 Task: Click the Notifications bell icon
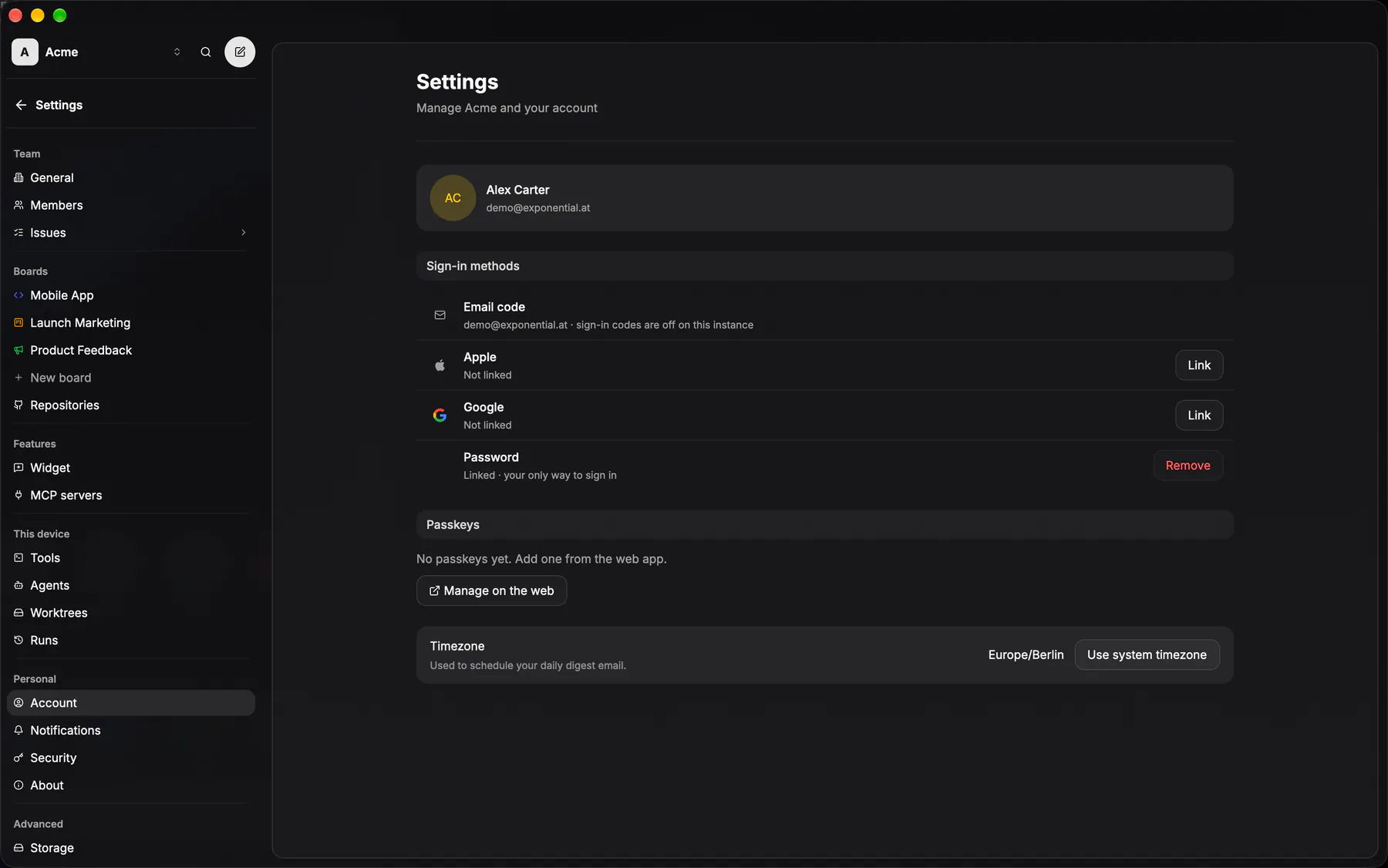[x=19, y=731]
